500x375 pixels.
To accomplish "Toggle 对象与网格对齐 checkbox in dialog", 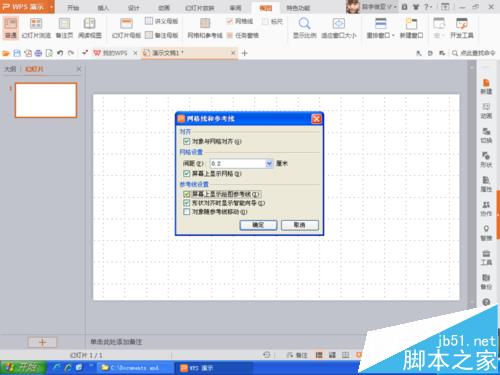I will click(x=187, y=141).
